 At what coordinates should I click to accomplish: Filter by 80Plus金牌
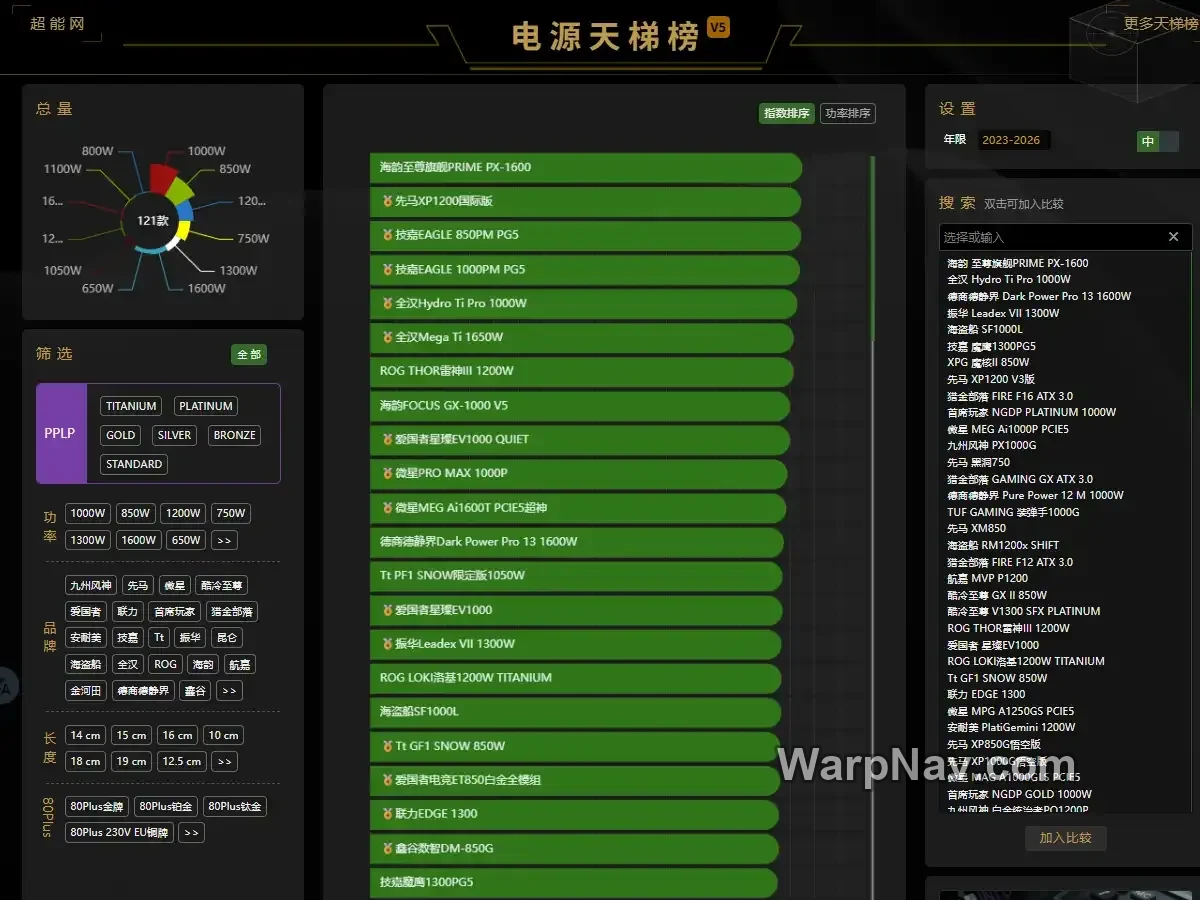(97, 806)
